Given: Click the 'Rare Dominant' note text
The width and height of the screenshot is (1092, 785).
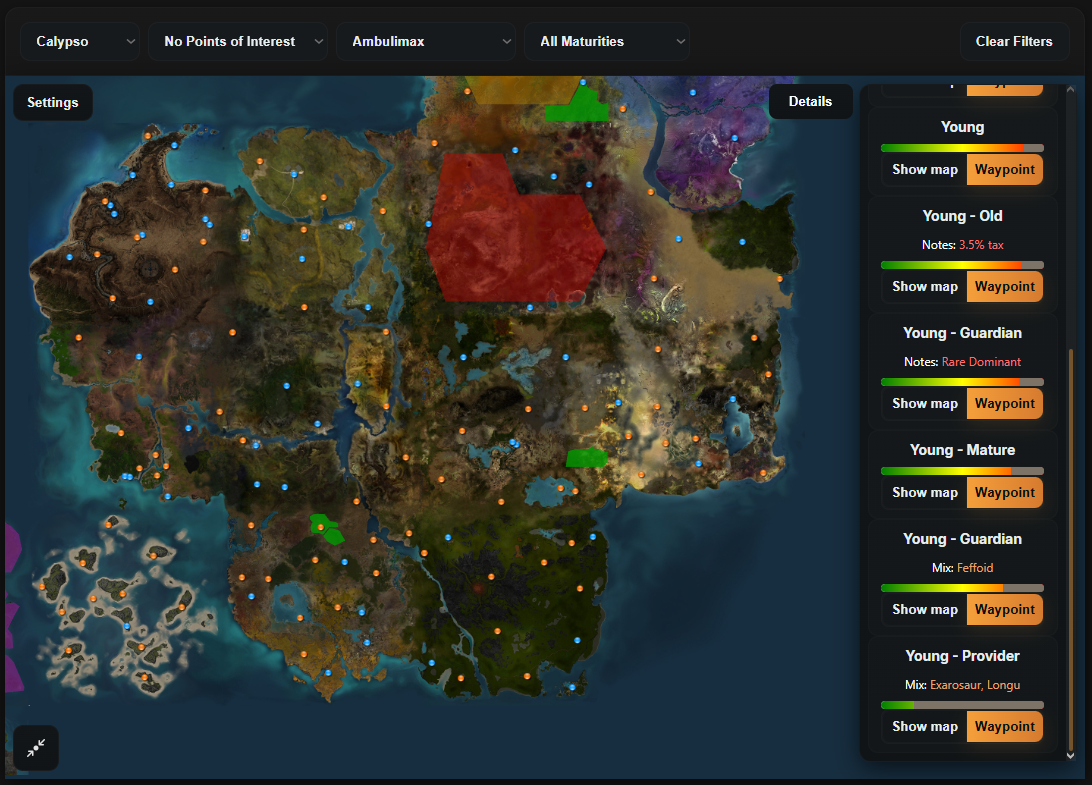Looking at the screenshot, I should click(981, 362).
